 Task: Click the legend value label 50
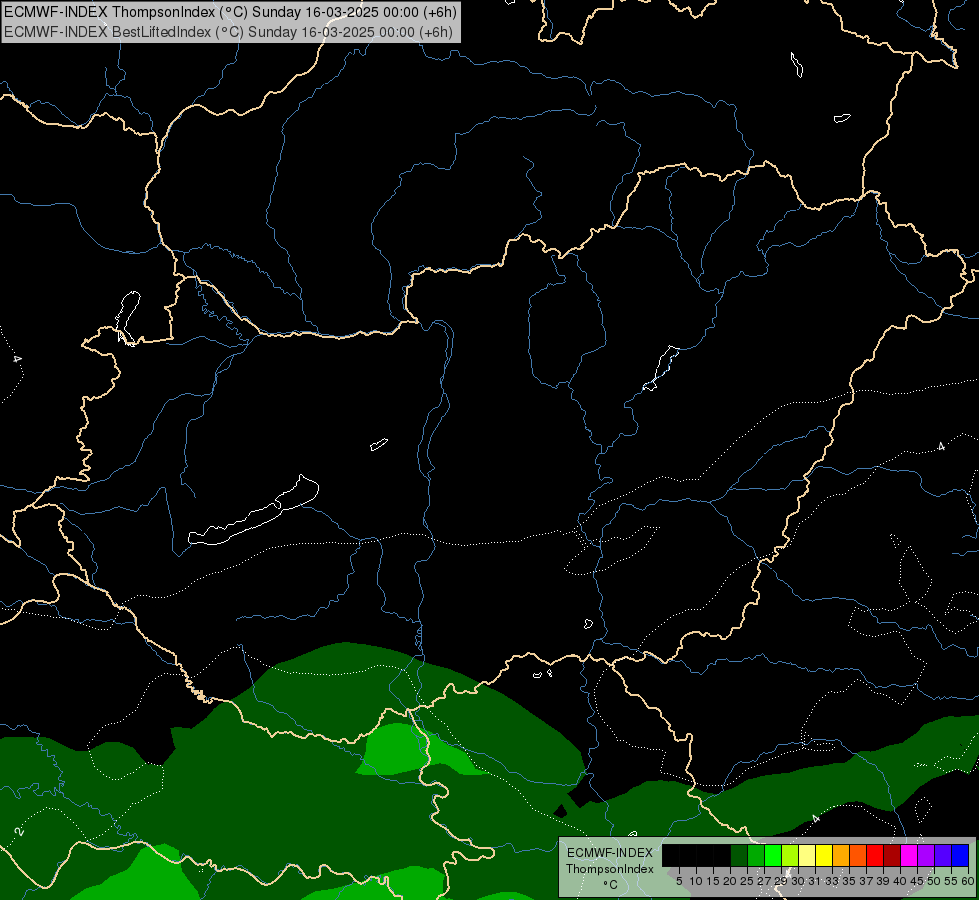coord(934,881)
